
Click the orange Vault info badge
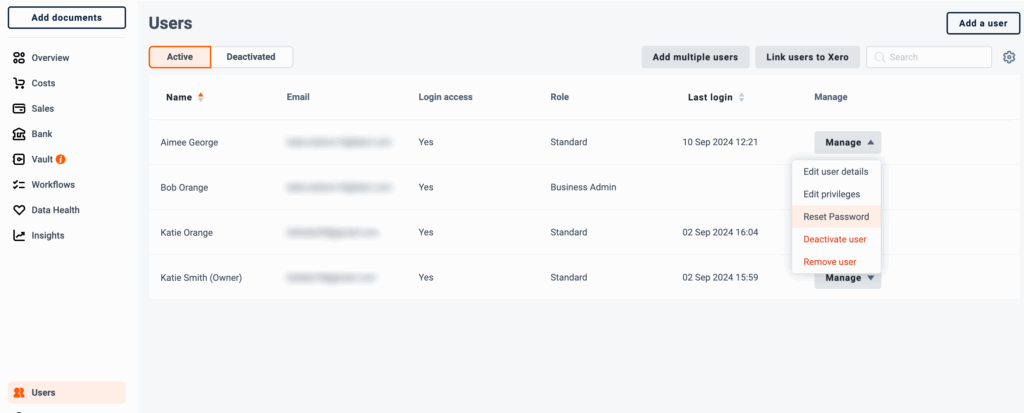point(61,159)
